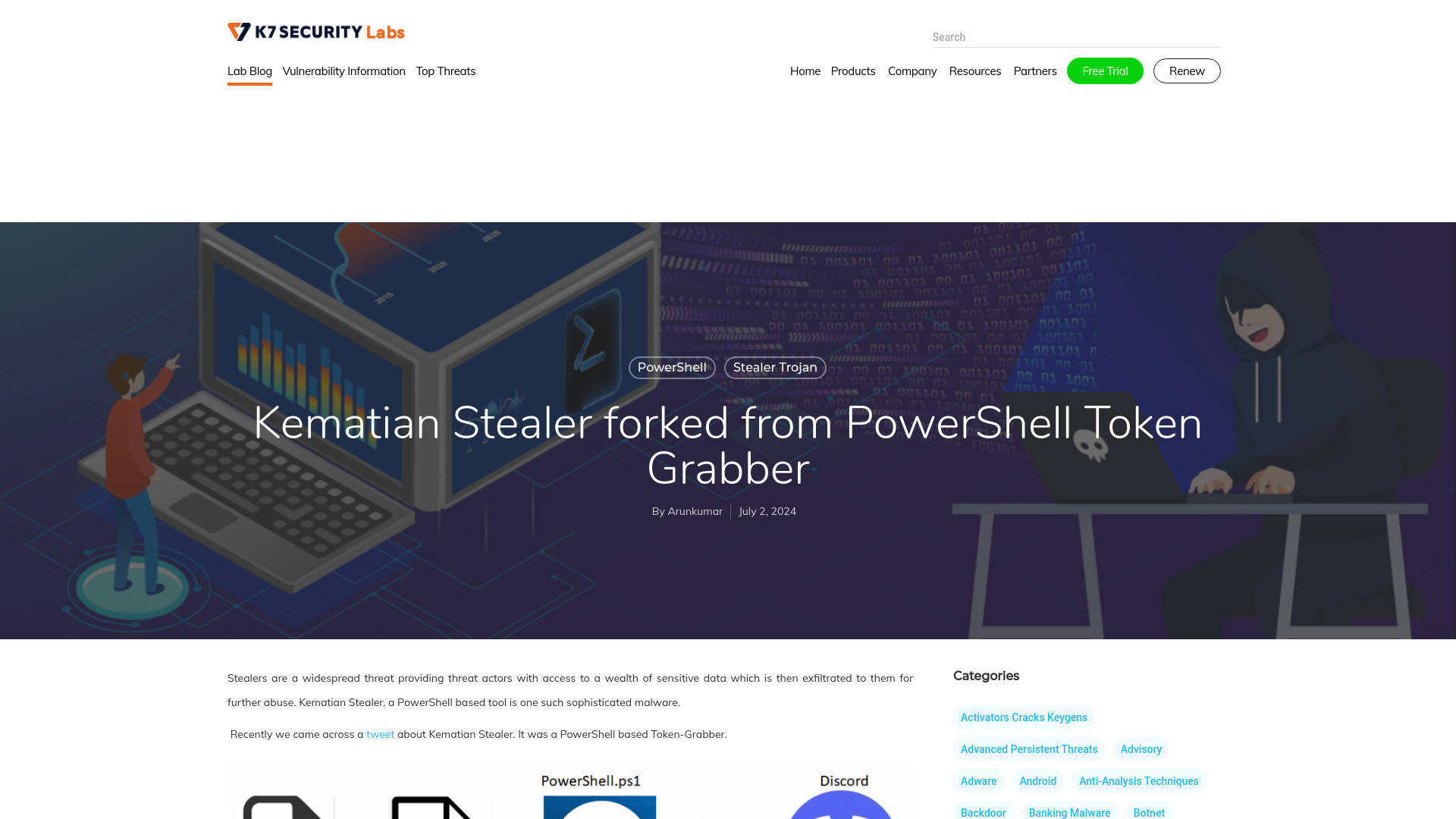Screen dimensions: 1456x819
Task: Click the PowerShell category tag
Action: point(672,367)
